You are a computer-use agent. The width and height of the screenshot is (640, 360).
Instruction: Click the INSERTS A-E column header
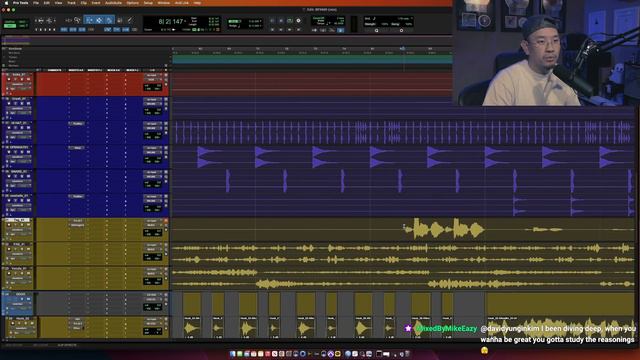[76, 70]
